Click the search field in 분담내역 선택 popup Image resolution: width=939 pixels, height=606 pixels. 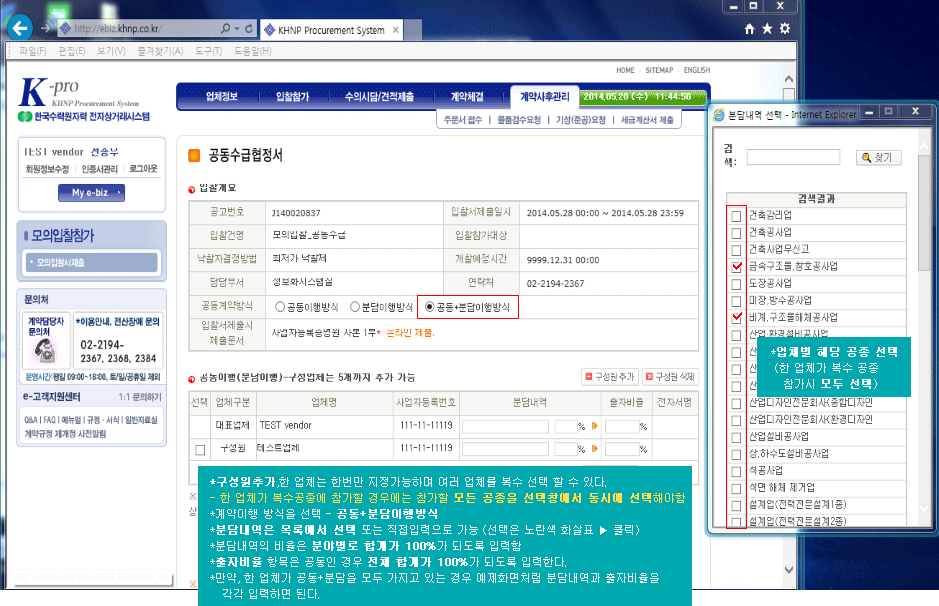(793, 157)
